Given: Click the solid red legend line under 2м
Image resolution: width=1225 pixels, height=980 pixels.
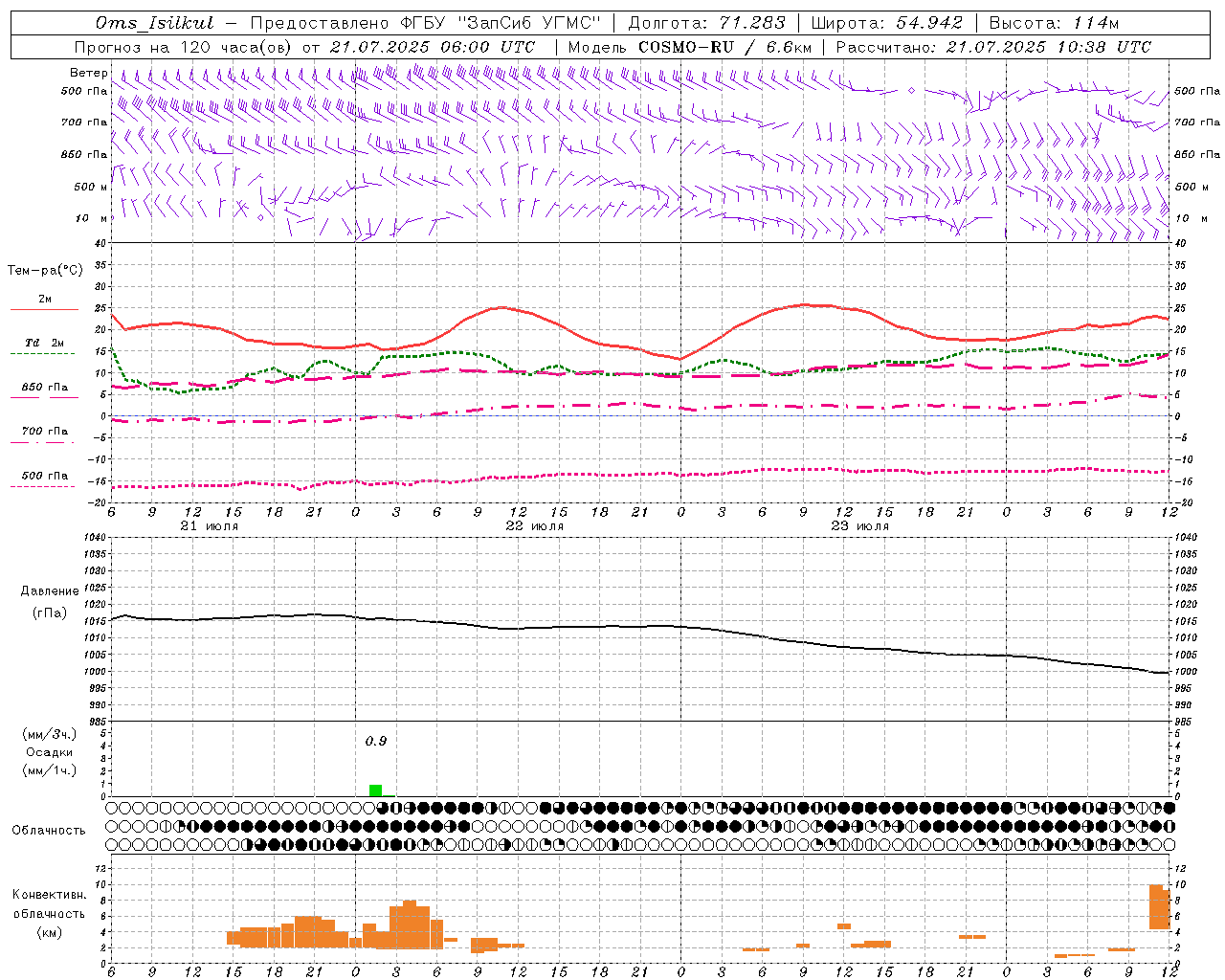Looking at the screenshot, I should (44, 310).
